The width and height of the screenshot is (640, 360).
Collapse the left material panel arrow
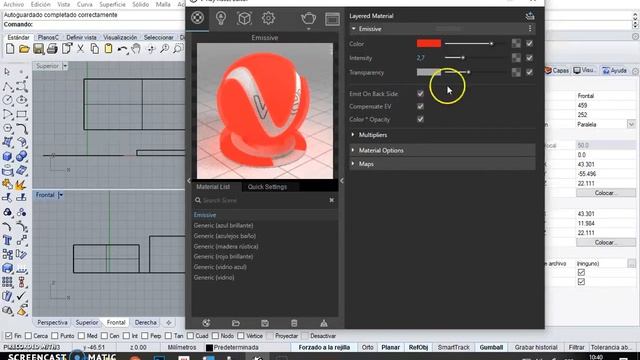pos(189,180)
